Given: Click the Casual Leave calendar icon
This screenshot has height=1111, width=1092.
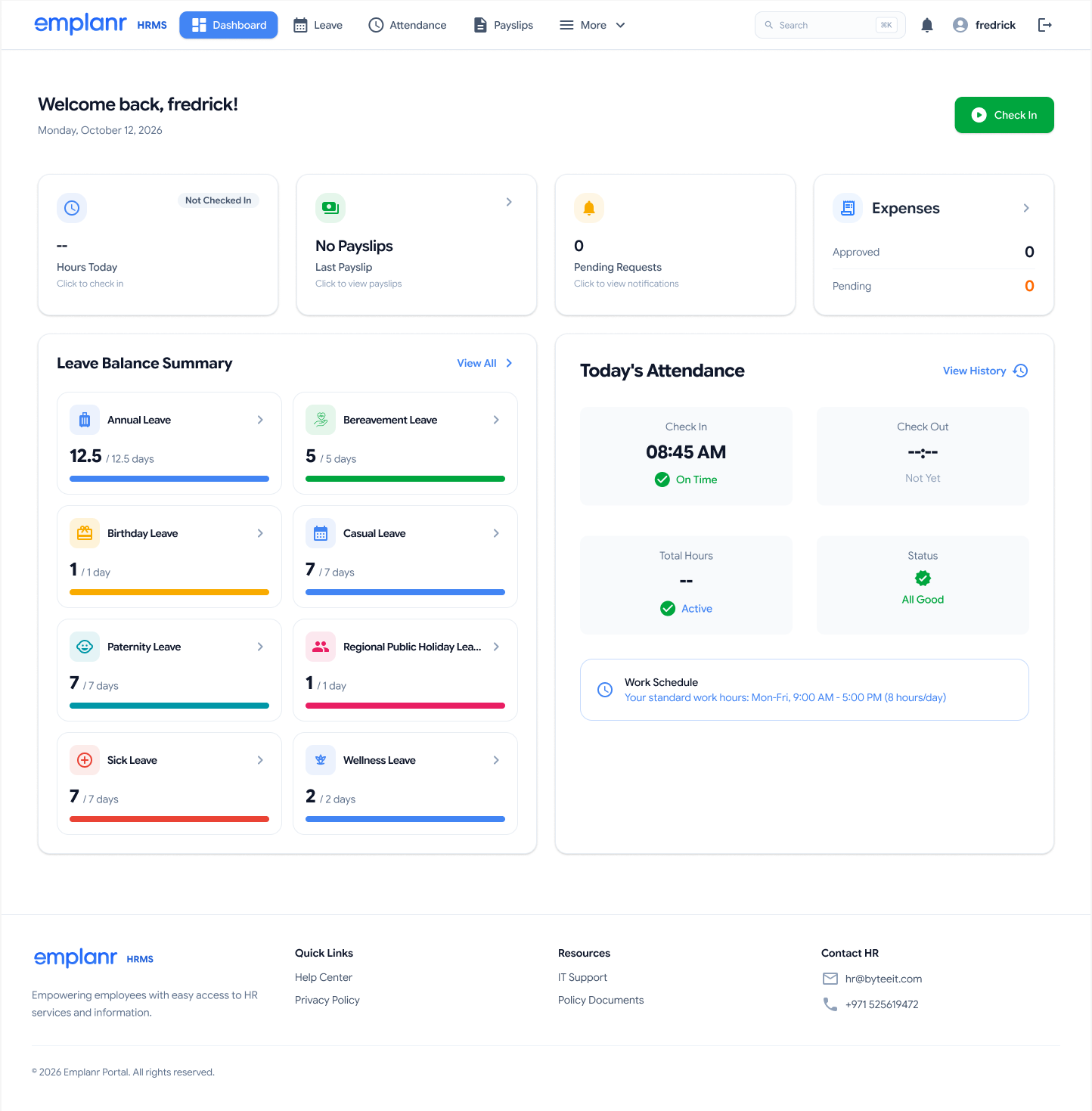Looking at the screenshot, I should click(321, 533).
